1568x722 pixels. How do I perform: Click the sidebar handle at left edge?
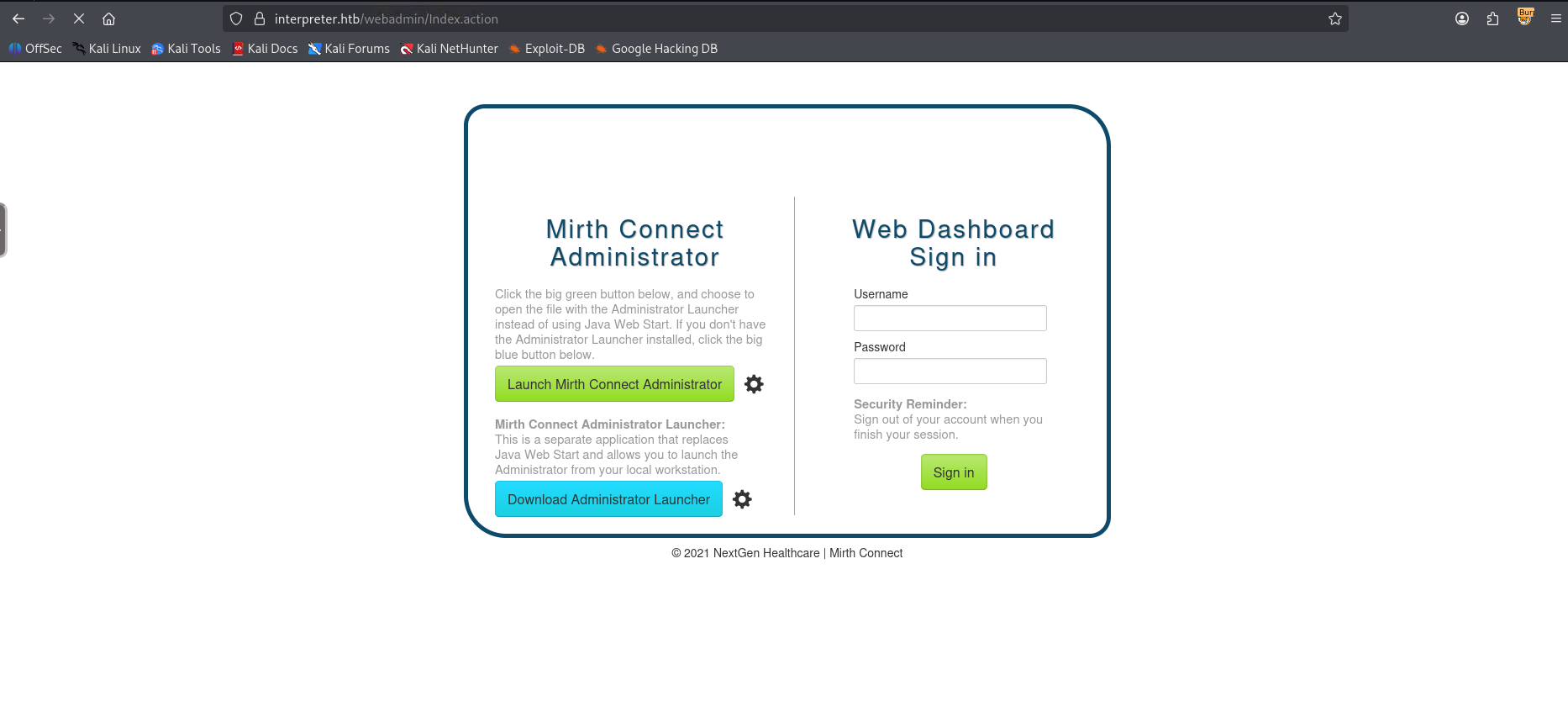tap(3, 230)
